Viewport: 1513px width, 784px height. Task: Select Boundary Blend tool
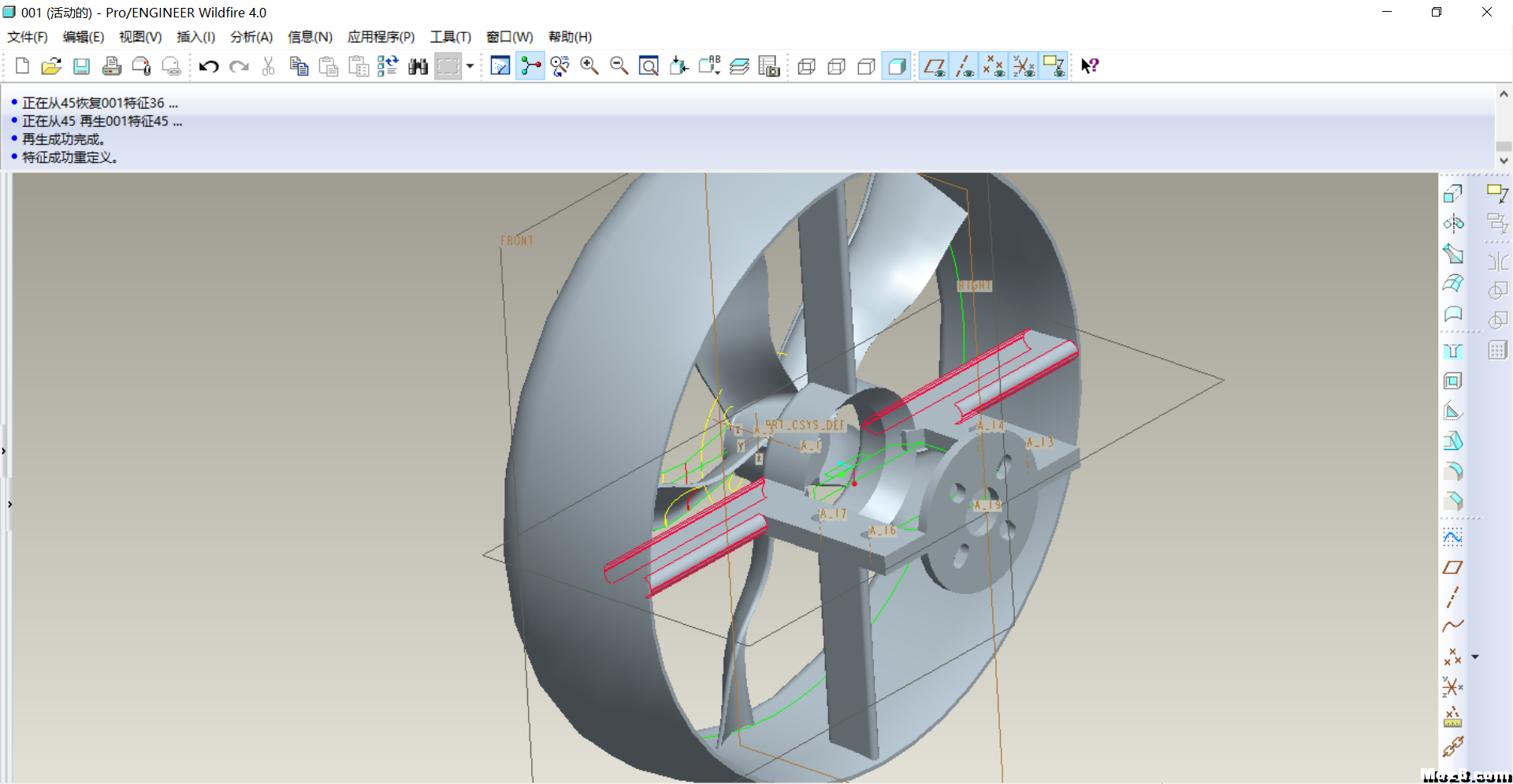[x=1453, y=284]
